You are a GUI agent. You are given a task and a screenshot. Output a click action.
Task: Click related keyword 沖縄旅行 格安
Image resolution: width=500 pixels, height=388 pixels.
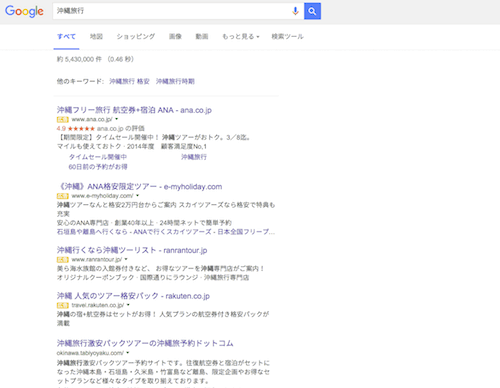[129, 81]
